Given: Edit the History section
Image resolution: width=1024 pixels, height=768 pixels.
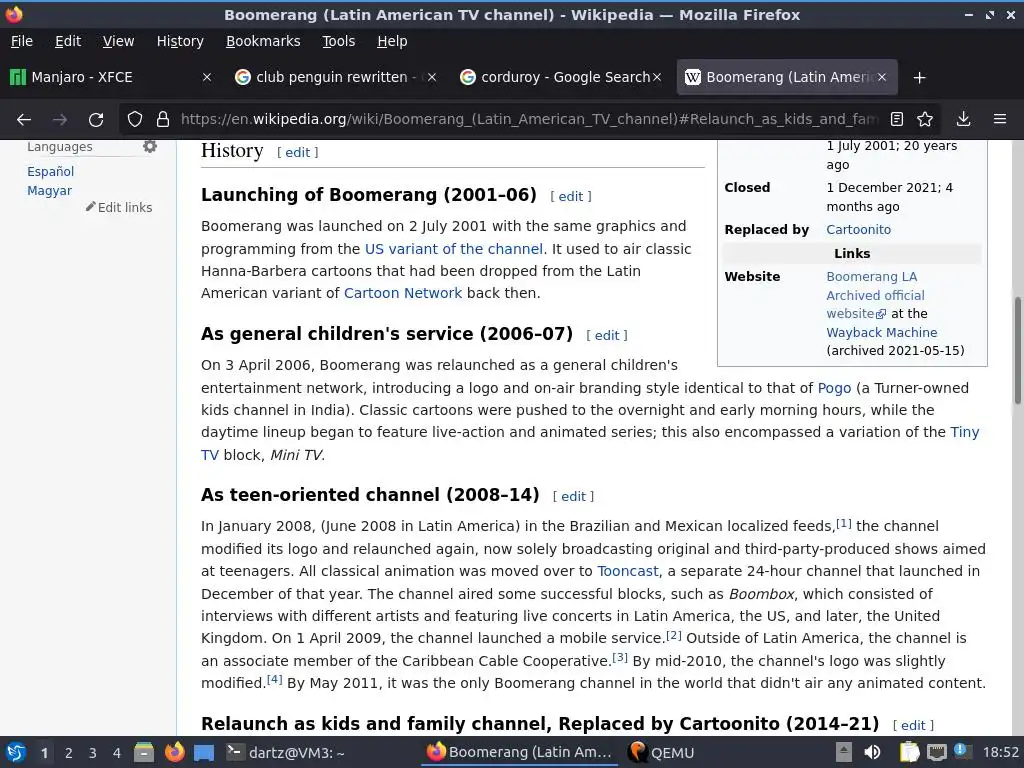Looking at the screenshot, I should (x=298, y=152).
